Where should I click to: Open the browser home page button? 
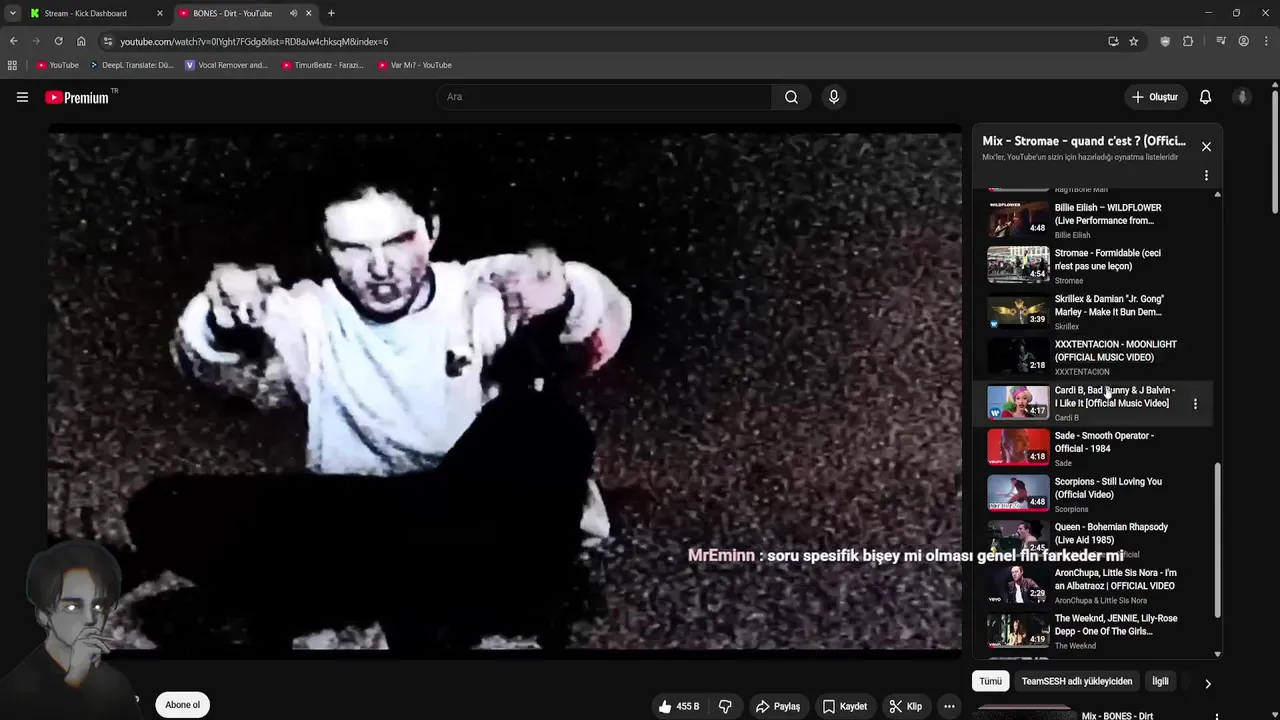point(81,41)
